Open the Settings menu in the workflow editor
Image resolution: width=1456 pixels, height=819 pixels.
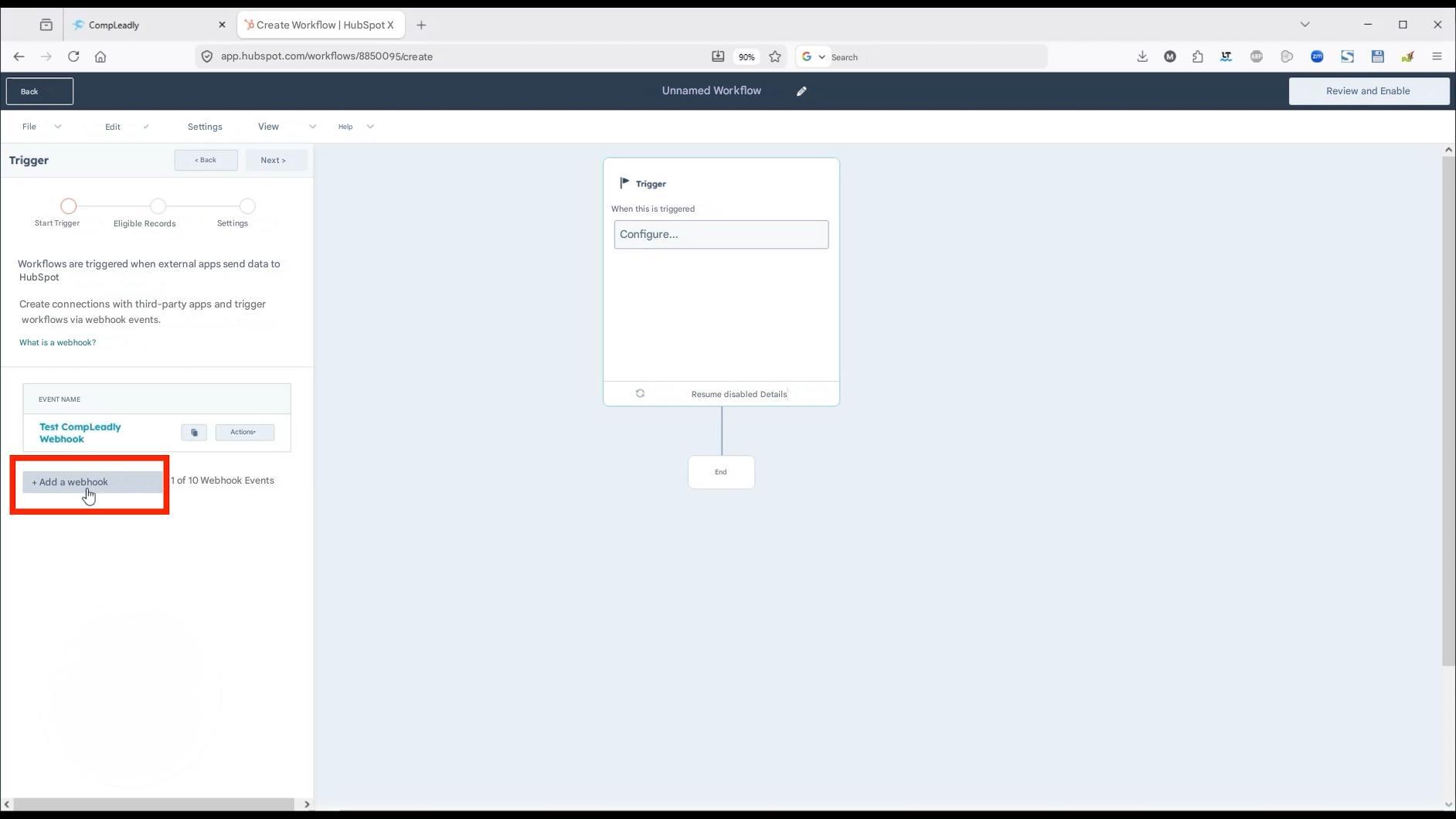coord(204,126)
